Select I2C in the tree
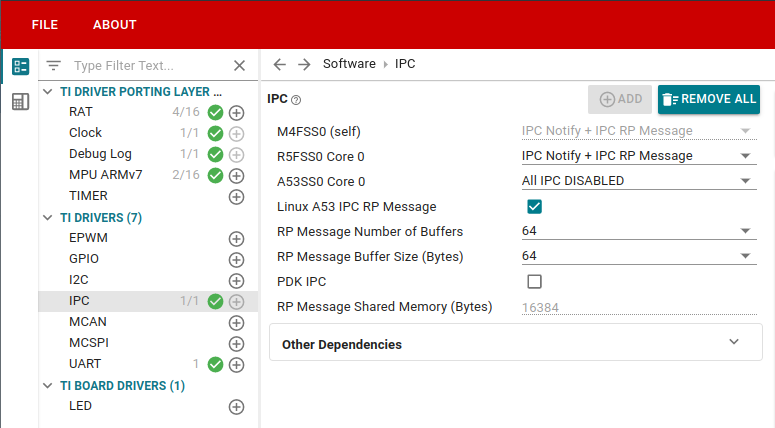Viewport: 775px width, 428px height. tap(79, 280)
